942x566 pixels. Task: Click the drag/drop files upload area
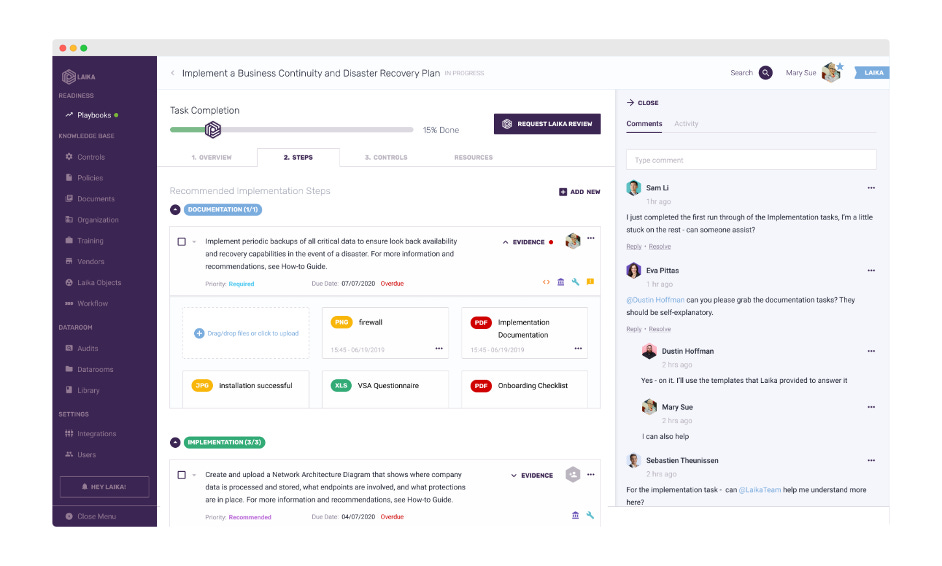(246, 333)
